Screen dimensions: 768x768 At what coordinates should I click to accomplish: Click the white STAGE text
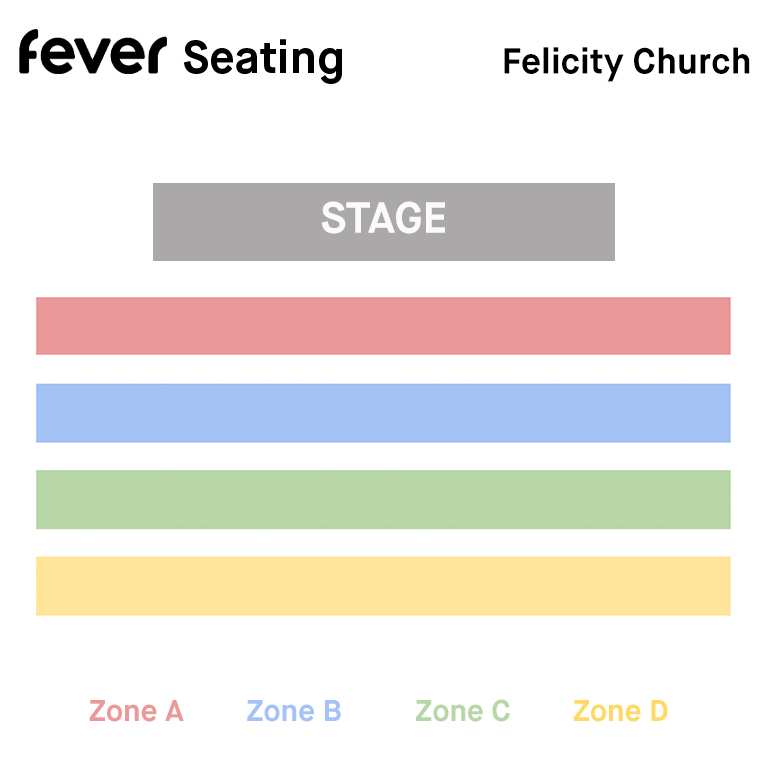point(383,219)
